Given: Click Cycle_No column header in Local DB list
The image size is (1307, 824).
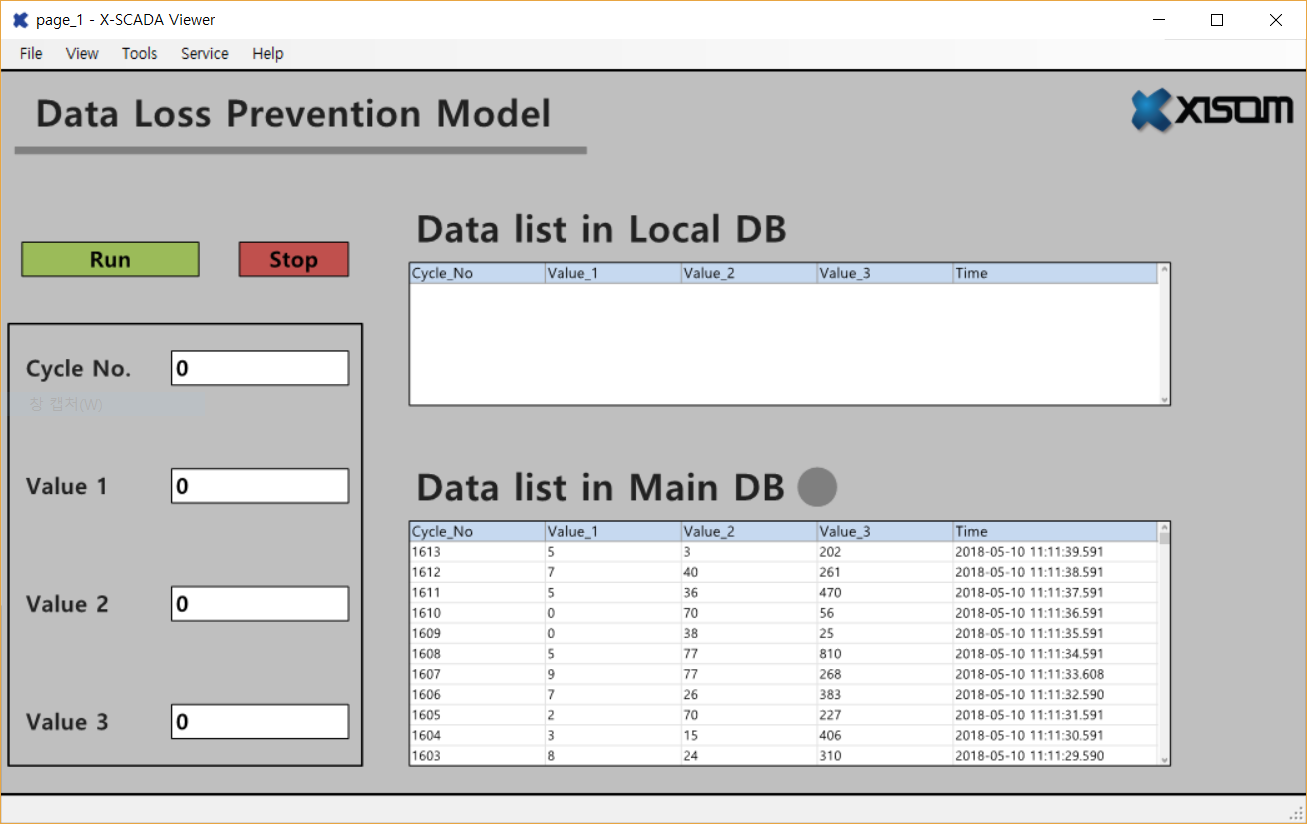Looking at the screenshot, I should click(477, 273).
